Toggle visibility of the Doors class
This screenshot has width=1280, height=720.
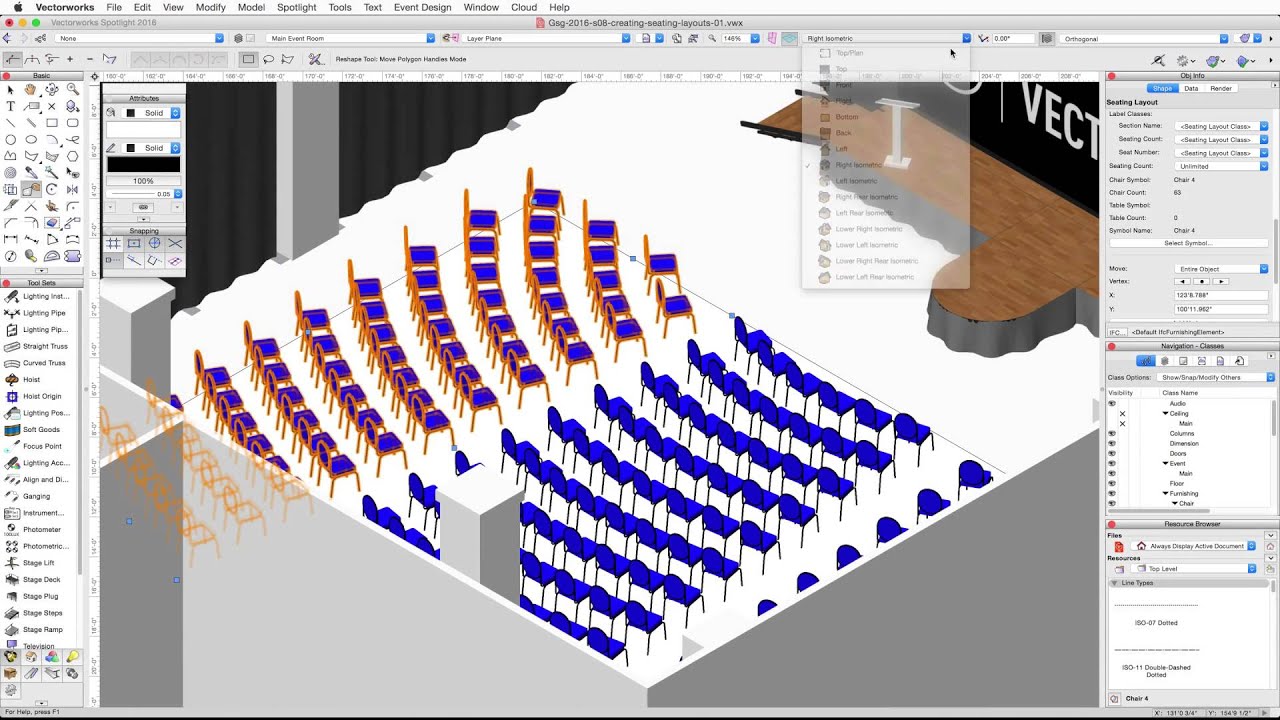1112,453
